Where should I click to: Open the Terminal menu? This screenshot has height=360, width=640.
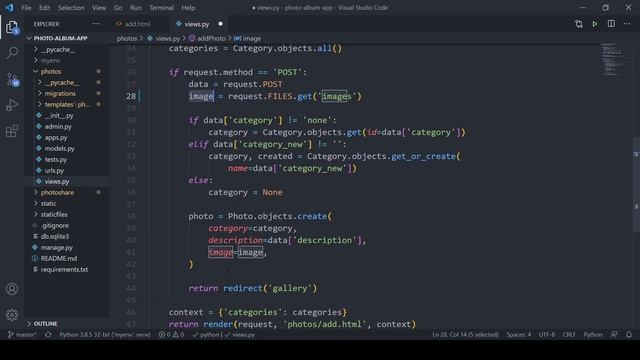pyautogui.click(x=161, y=8)
